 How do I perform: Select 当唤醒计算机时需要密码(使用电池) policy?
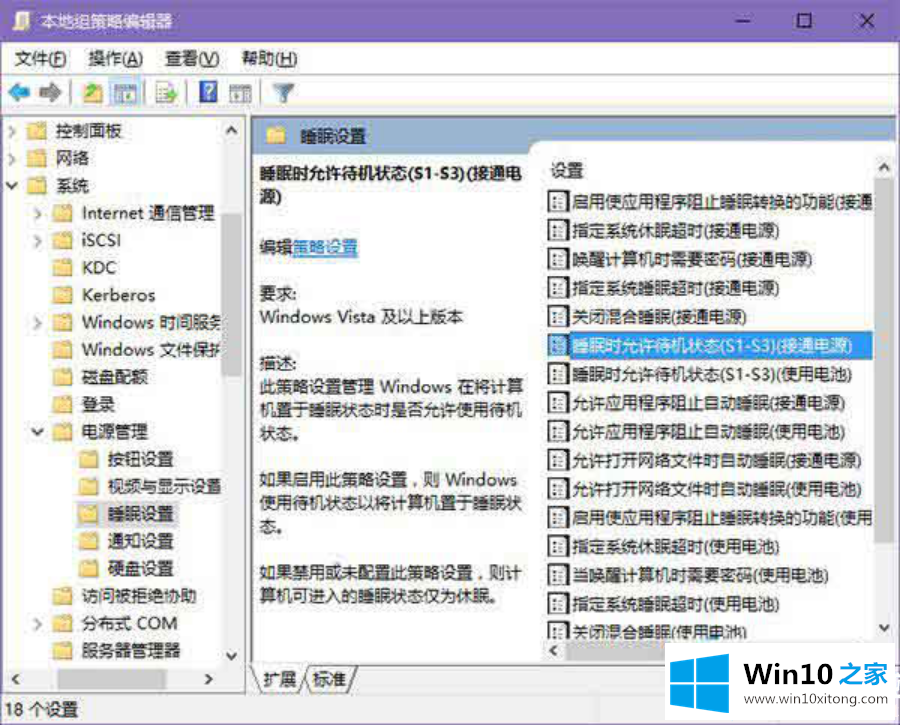(688, 575)
